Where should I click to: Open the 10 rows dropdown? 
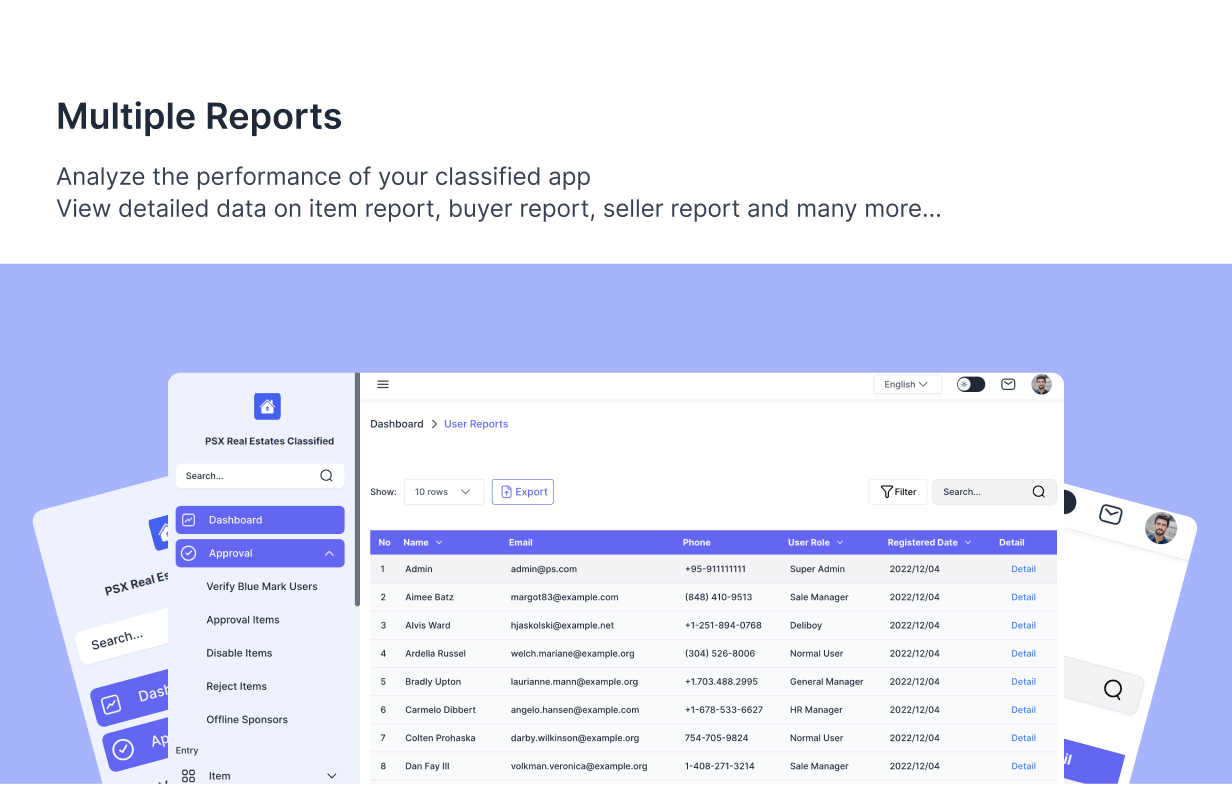443,492
